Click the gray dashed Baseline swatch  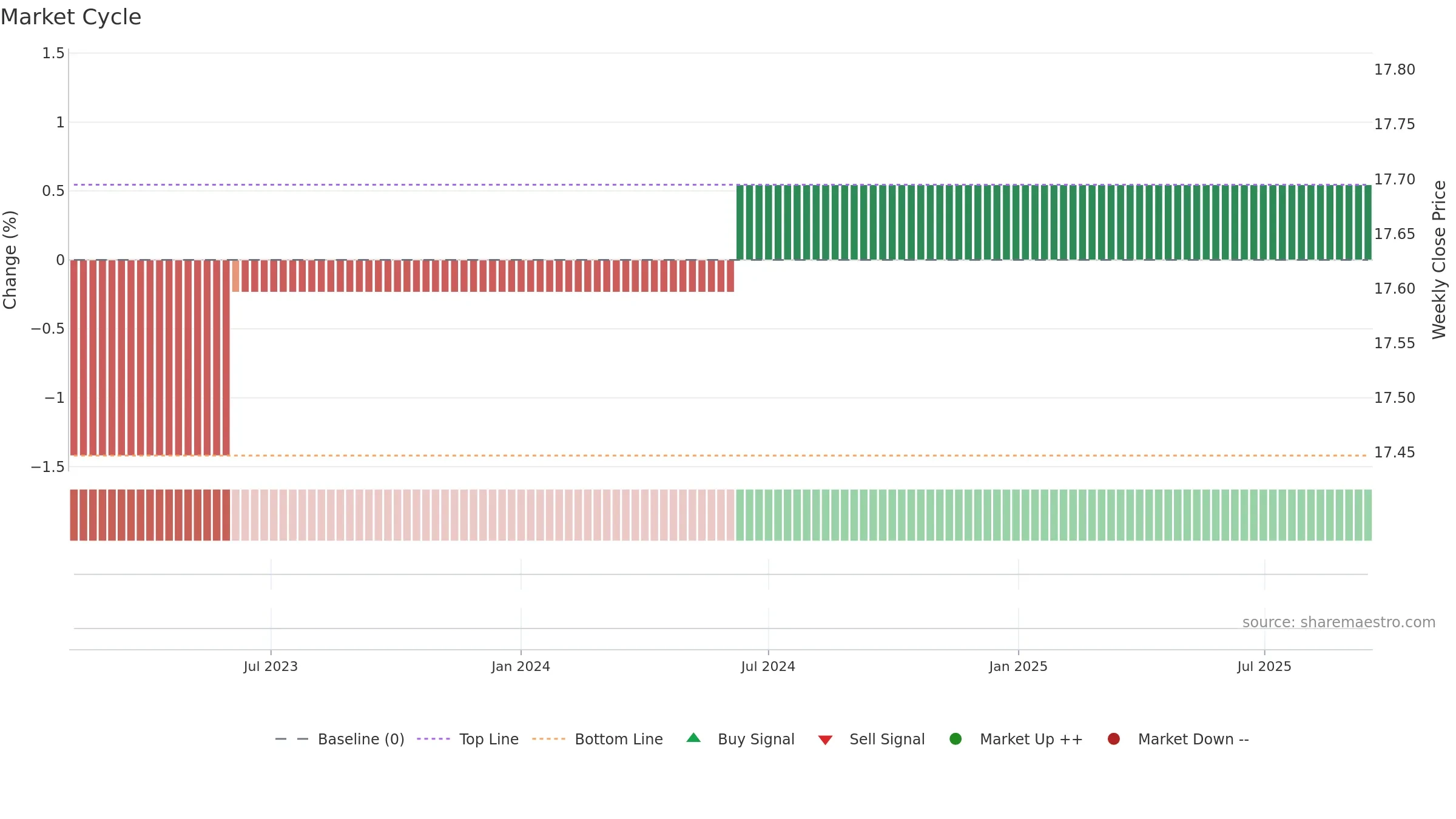coord(292,739)
